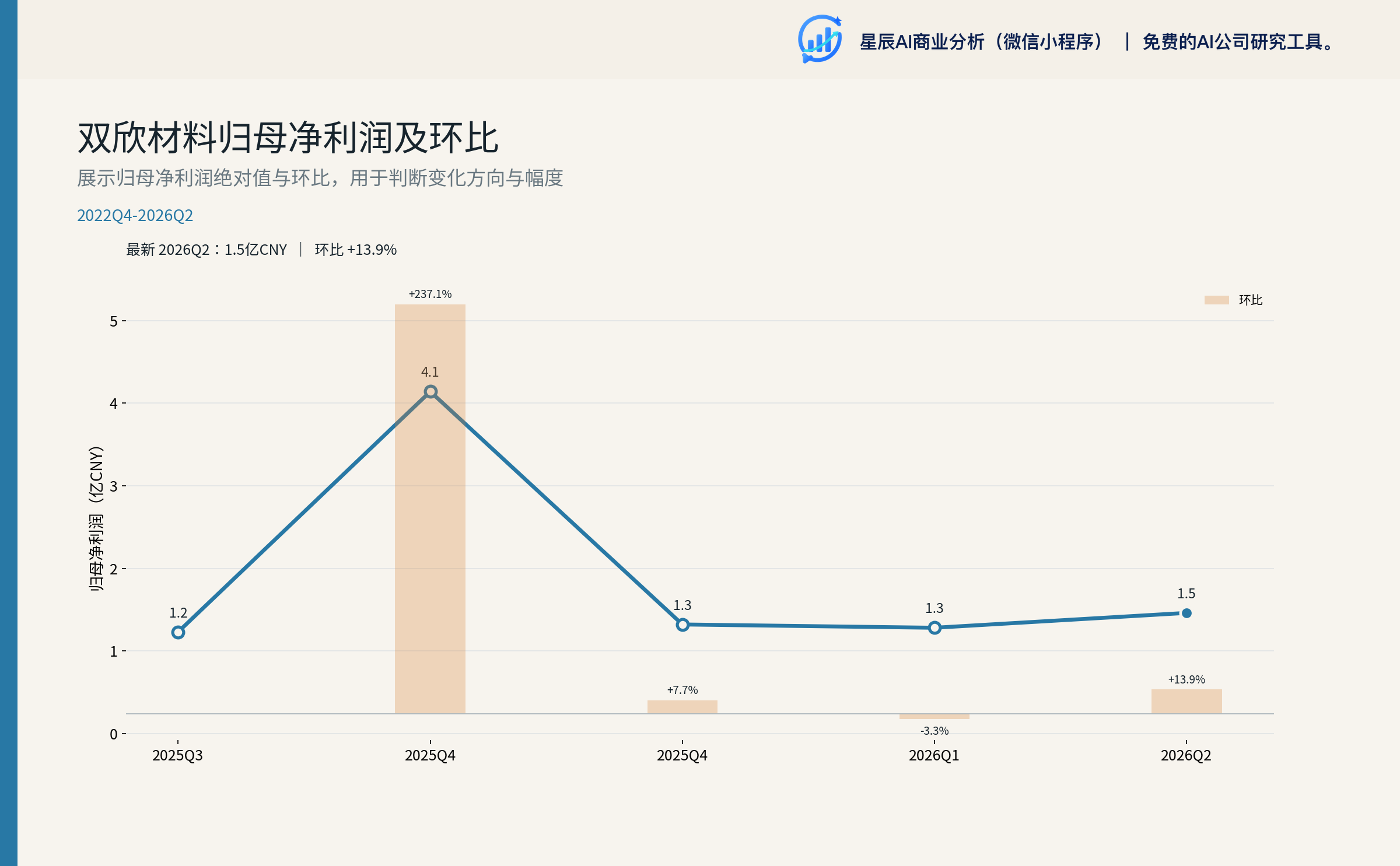Click the 2026Q1 data point marker
This screenshot has width=1400, height=866.
[x=935, y=627]
